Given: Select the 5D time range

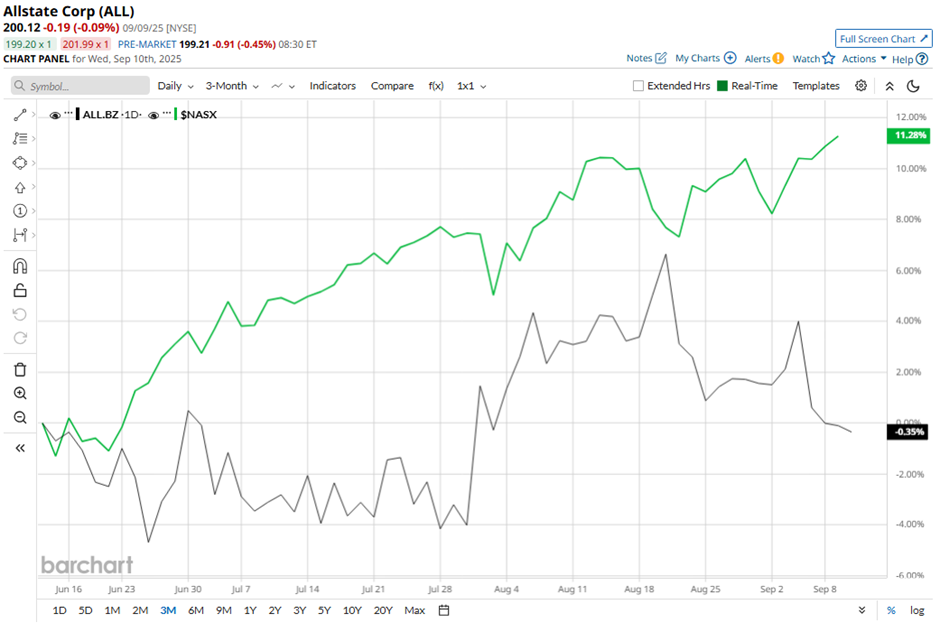Looking at the screenshot, I should pos(86,610).
